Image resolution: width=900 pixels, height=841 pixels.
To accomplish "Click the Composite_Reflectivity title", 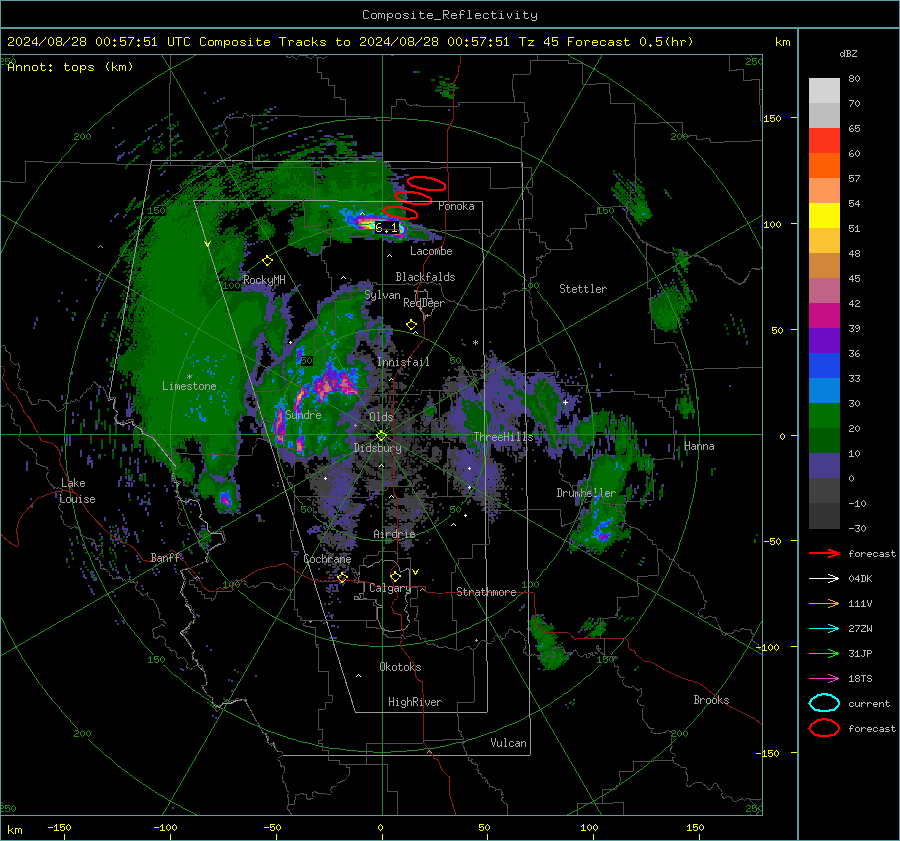I will pyautogui.click(x=450, y=15).
